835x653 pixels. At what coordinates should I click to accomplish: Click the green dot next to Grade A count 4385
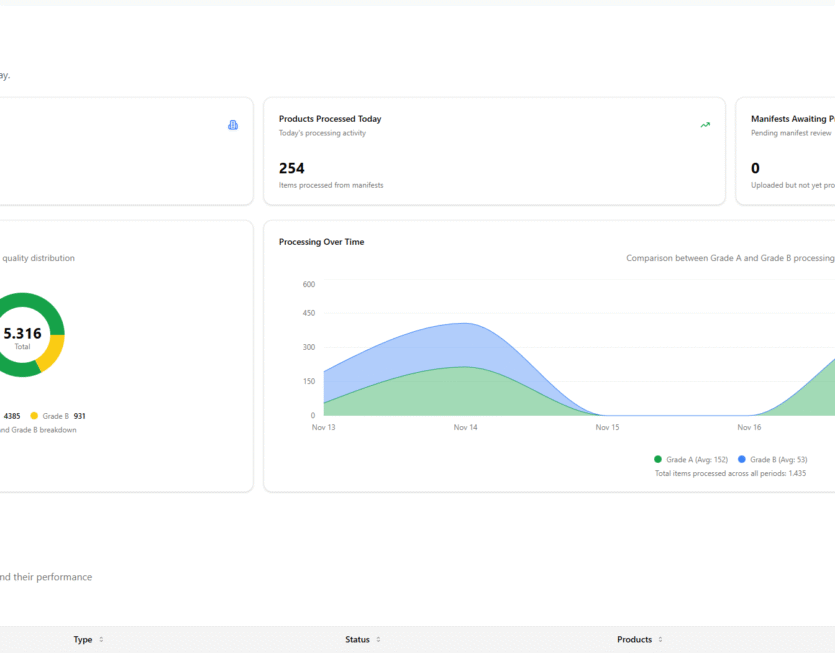[0, 416]
